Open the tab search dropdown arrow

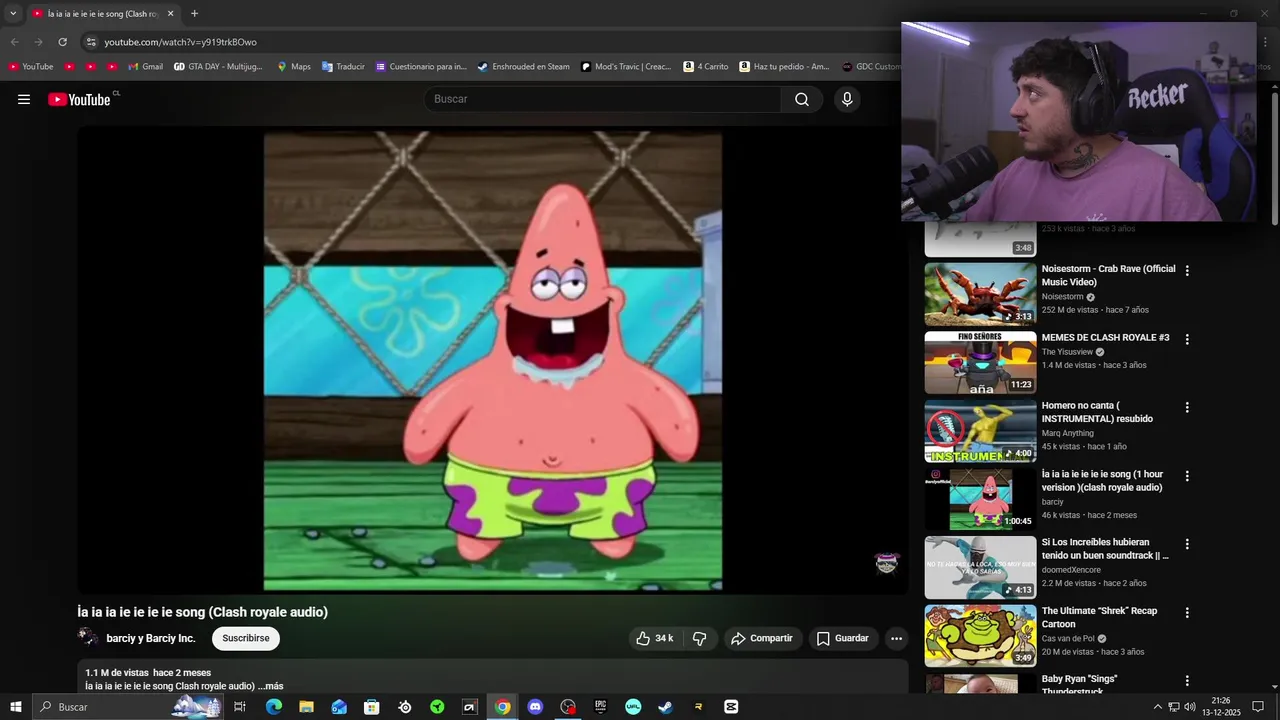[13, 14]
